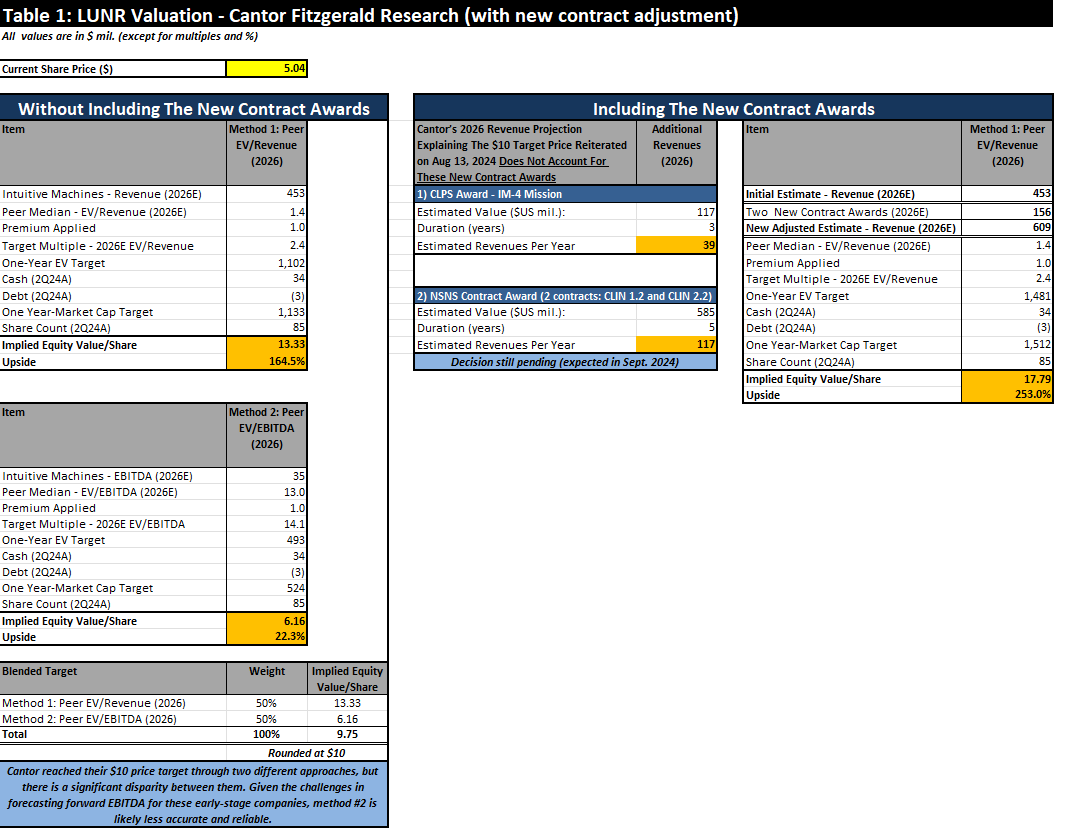Click the 'Rounded at $10' note
Viewport: 1068px width, 828px height.
pos(307,753)
